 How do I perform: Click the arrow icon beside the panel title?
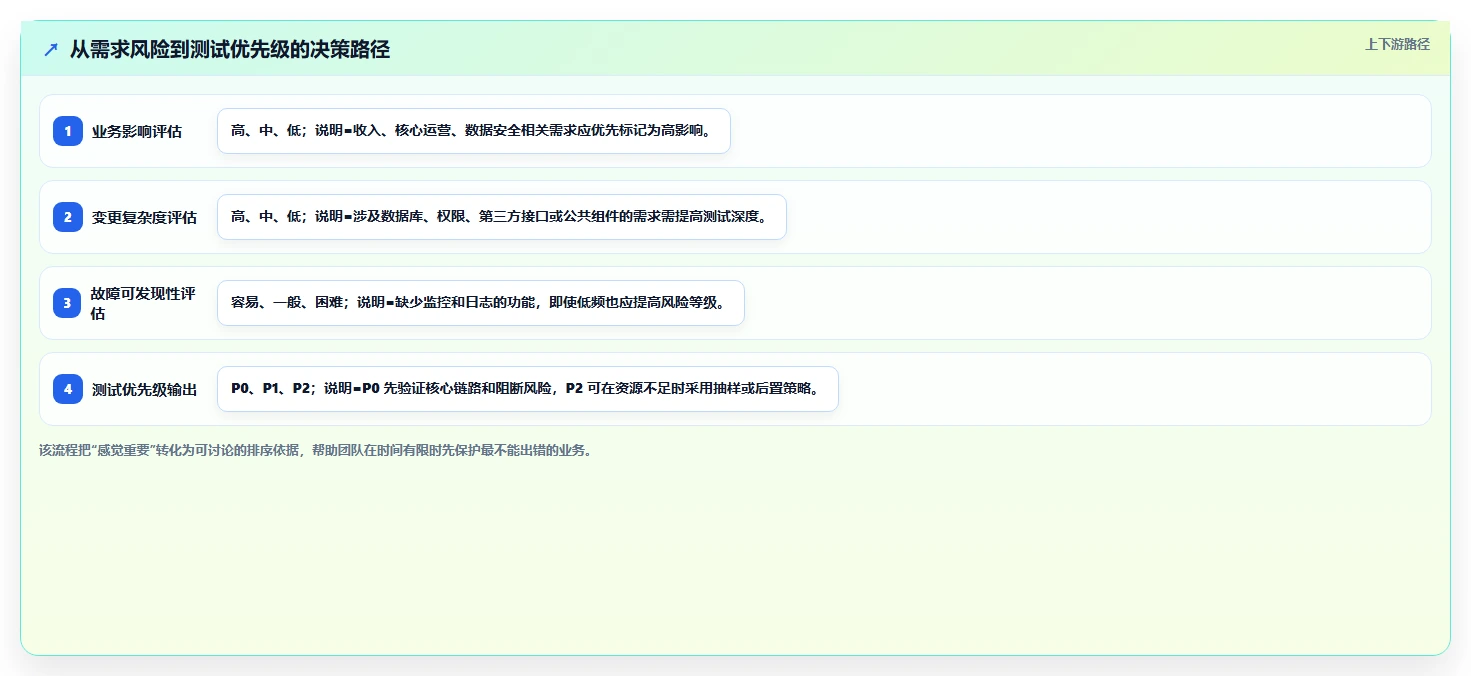(51, 49)
